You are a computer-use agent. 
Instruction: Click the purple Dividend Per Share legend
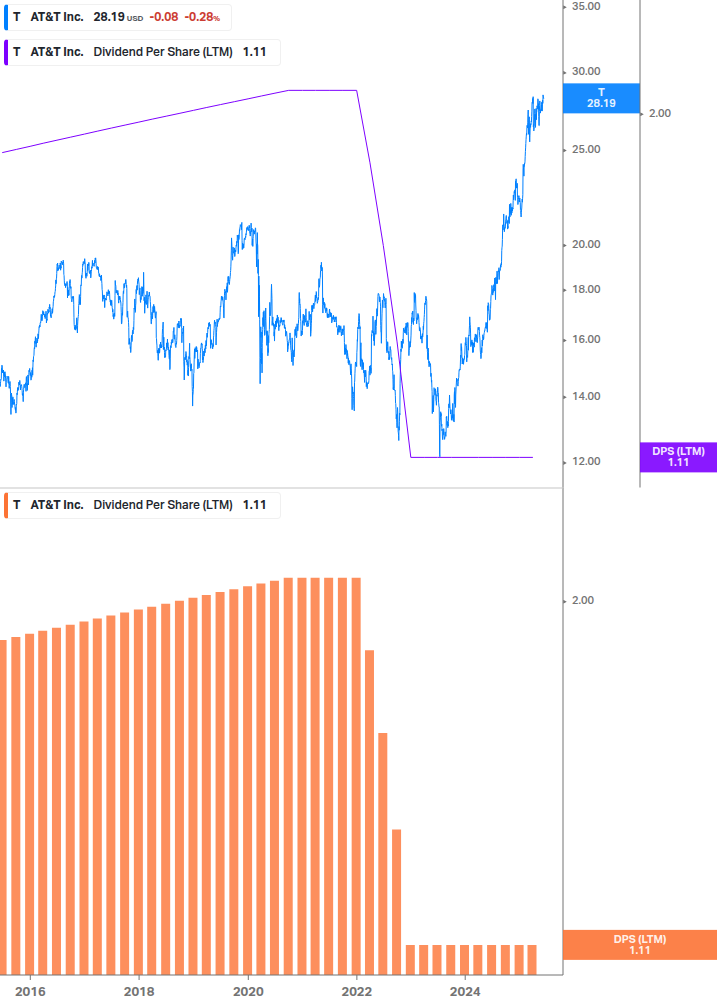tap(142, 53)
